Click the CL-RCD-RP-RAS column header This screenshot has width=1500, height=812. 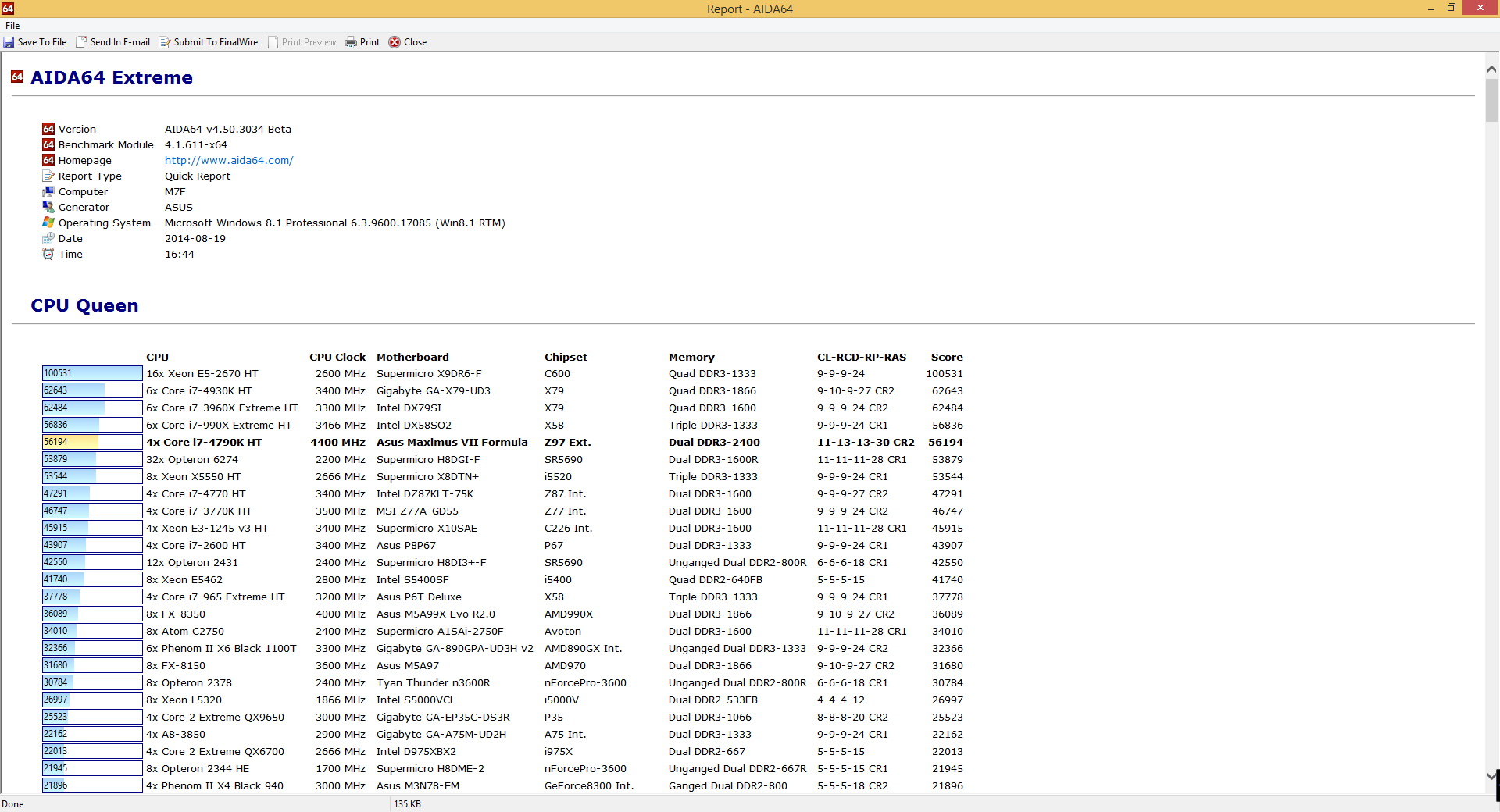pos(862,357)
